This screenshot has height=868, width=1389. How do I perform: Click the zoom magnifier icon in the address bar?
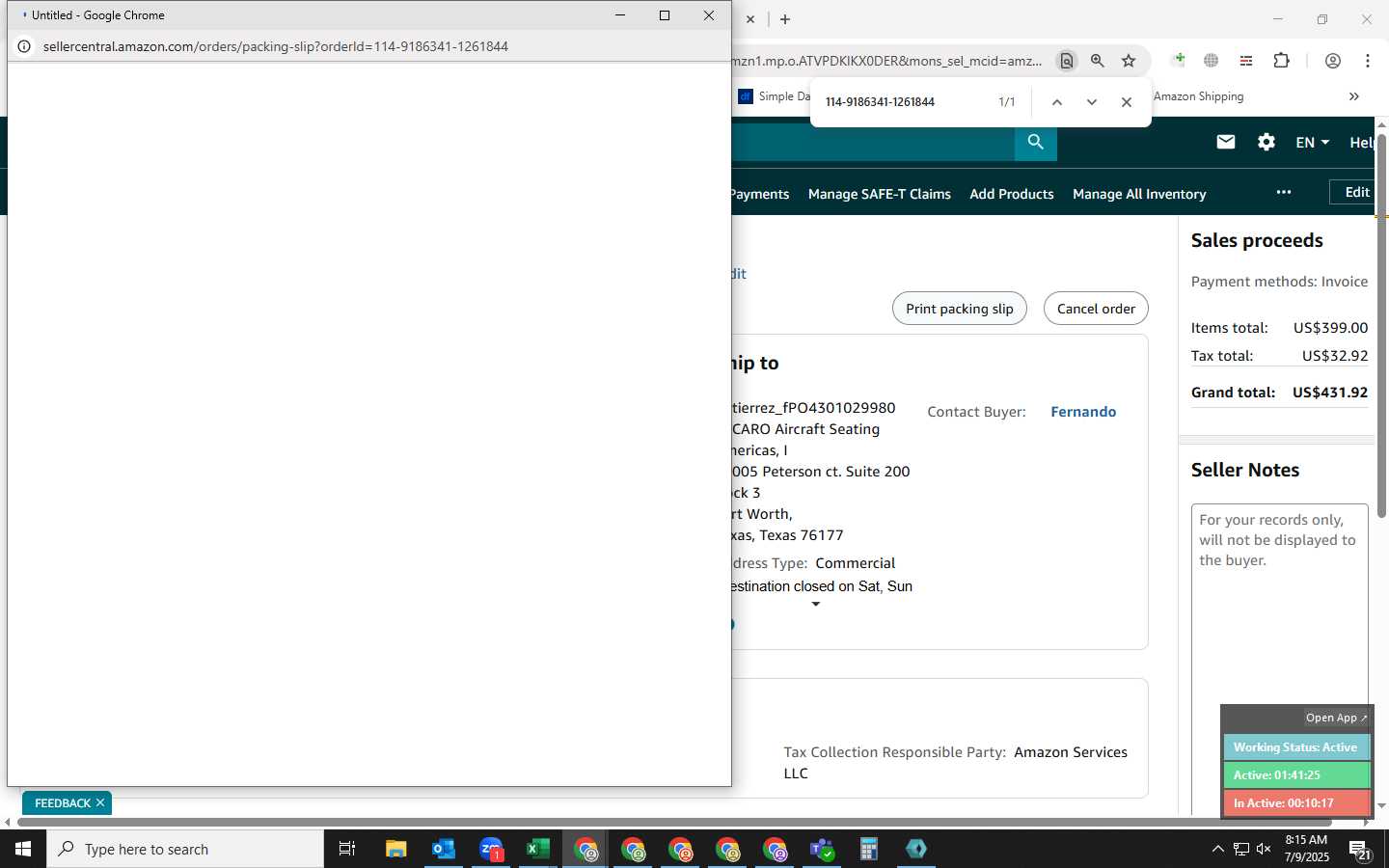tap(1098, 61)
